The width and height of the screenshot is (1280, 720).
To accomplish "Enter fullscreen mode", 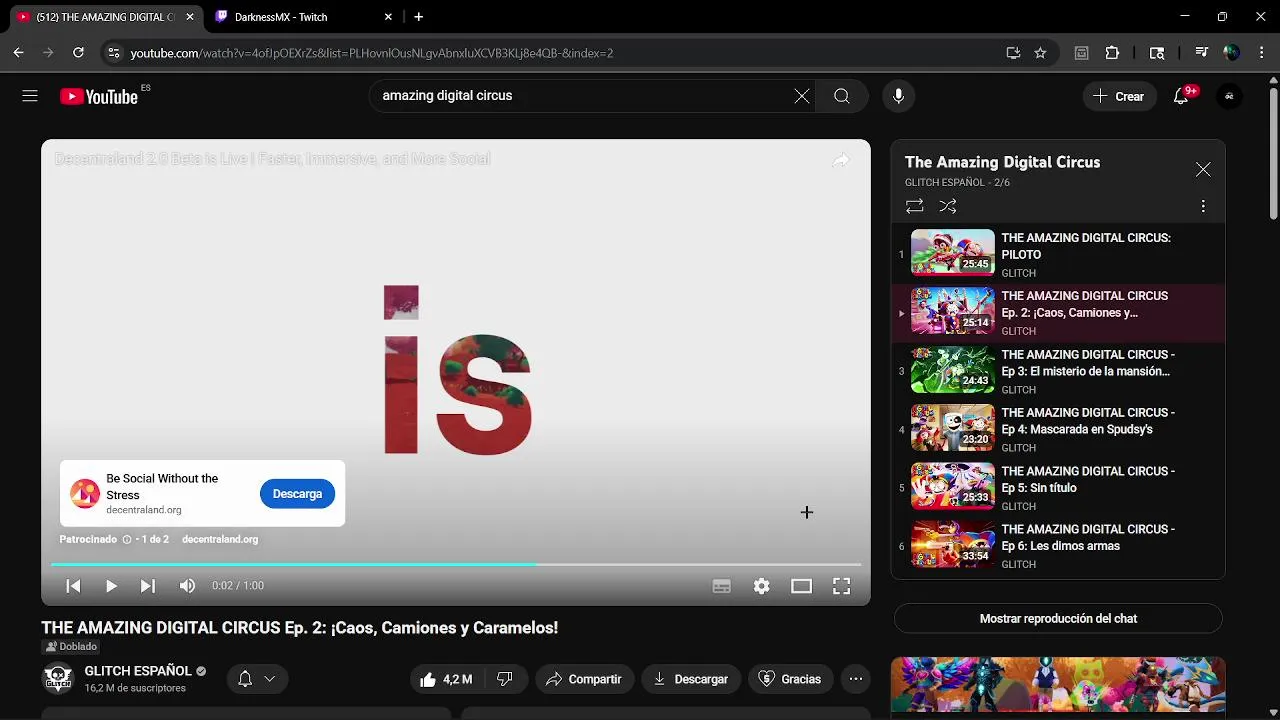I will click(x=842, y=586).
